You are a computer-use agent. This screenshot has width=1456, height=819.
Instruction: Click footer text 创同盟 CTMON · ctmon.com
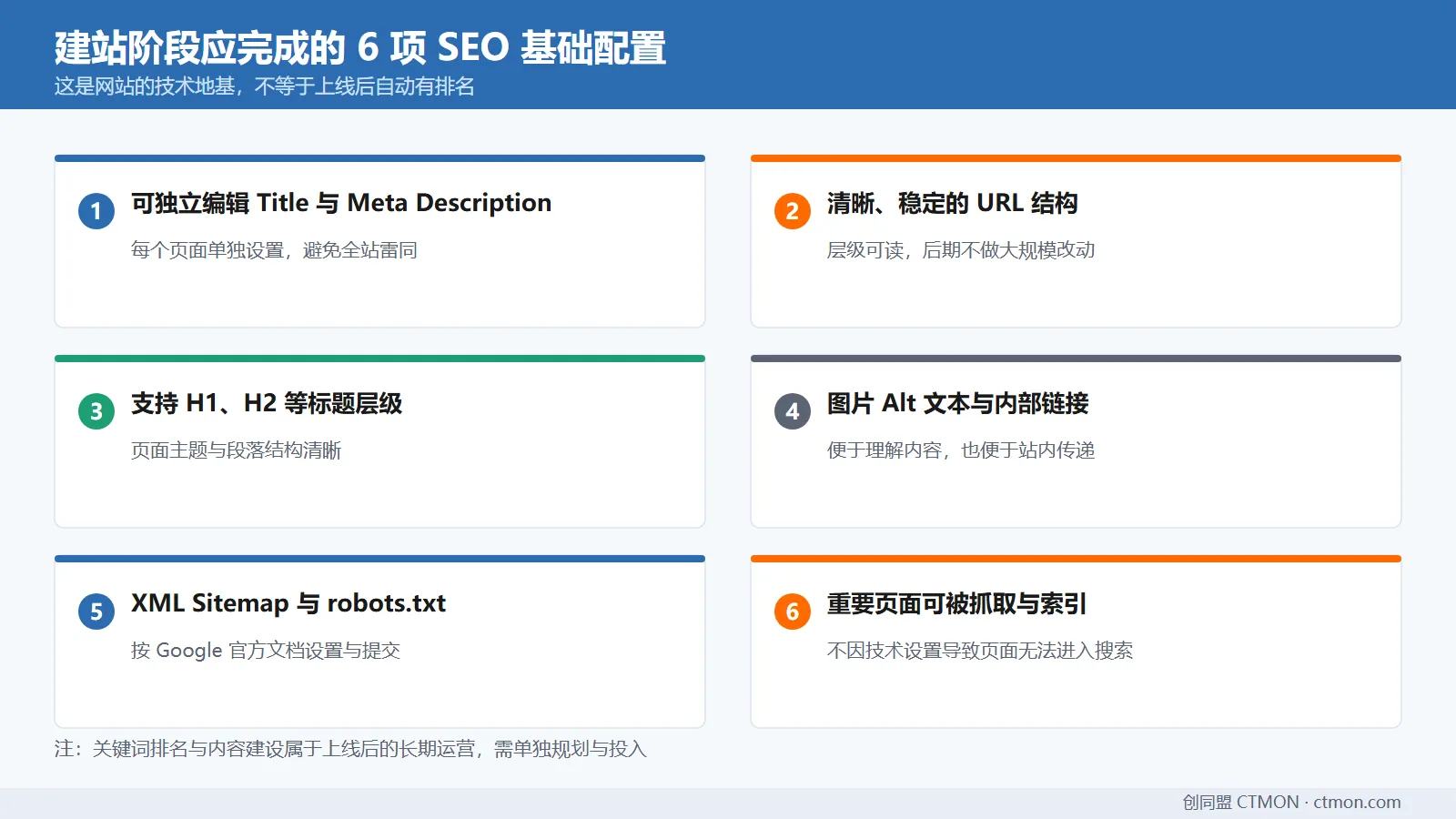coord(1291,802)
